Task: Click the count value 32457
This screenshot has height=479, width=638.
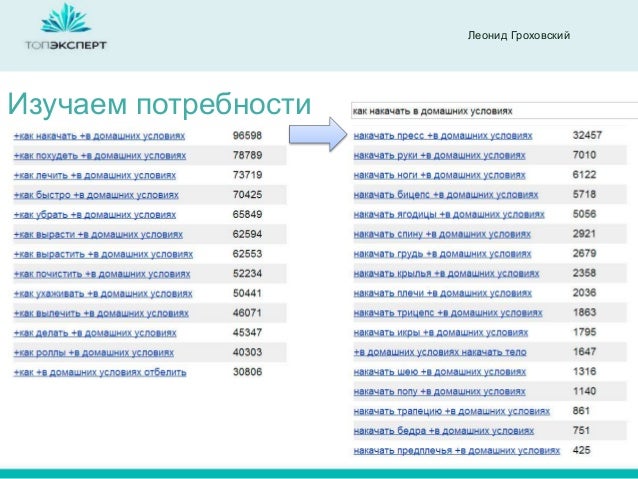Action: point(587,135)
